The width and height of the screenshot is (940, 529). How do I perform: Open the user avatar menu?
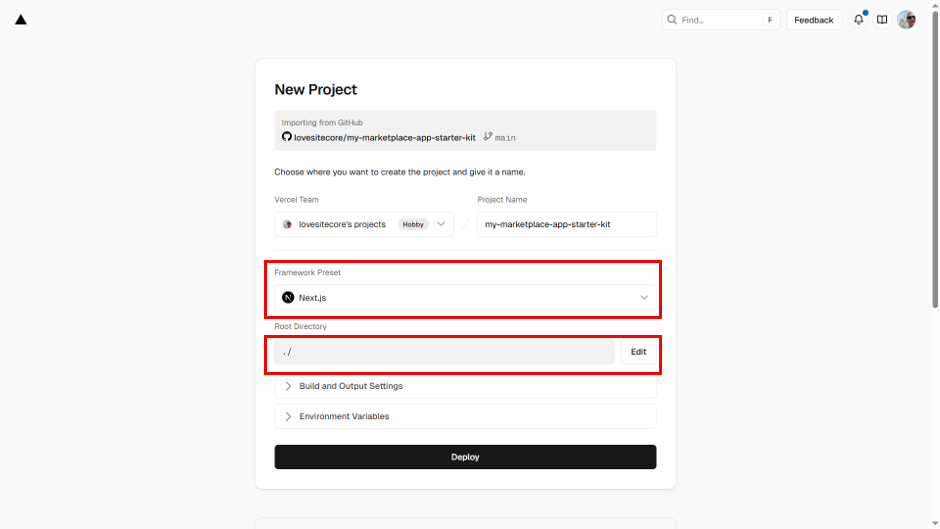tap(906, 20)
